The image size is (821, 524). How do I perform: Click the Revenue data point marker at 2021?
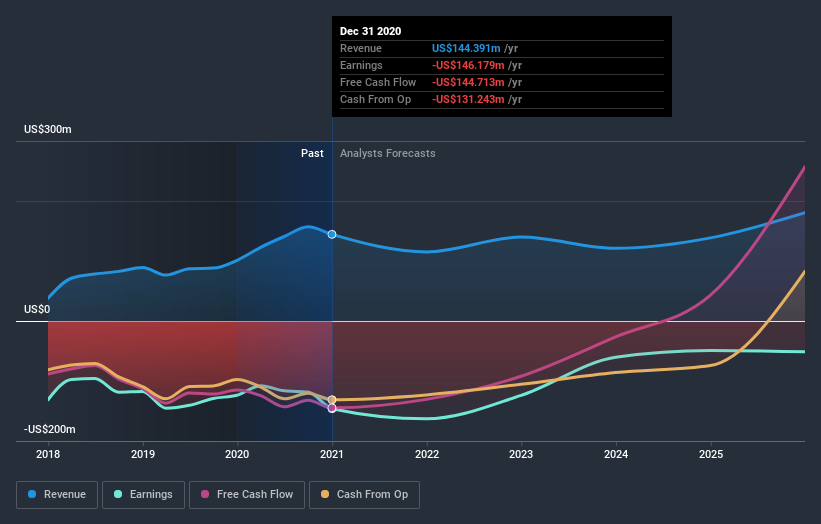332,235
